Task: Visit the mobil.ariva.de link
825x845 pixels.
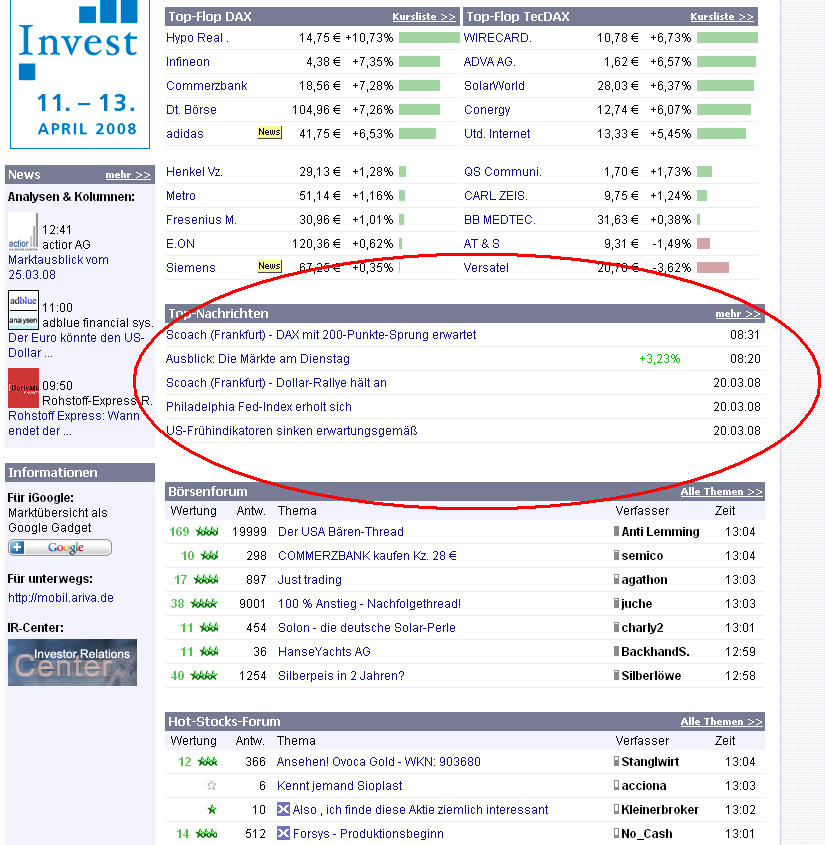Action: tap(61, 598)
